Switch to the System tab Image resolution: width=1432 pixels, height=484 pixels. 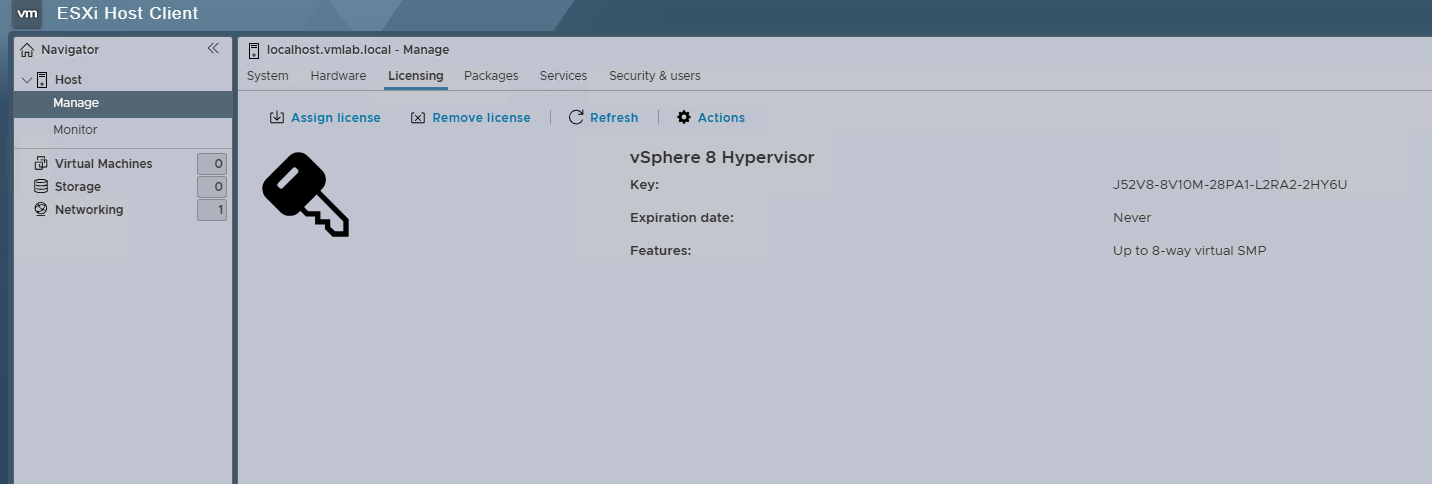point(268,76)
